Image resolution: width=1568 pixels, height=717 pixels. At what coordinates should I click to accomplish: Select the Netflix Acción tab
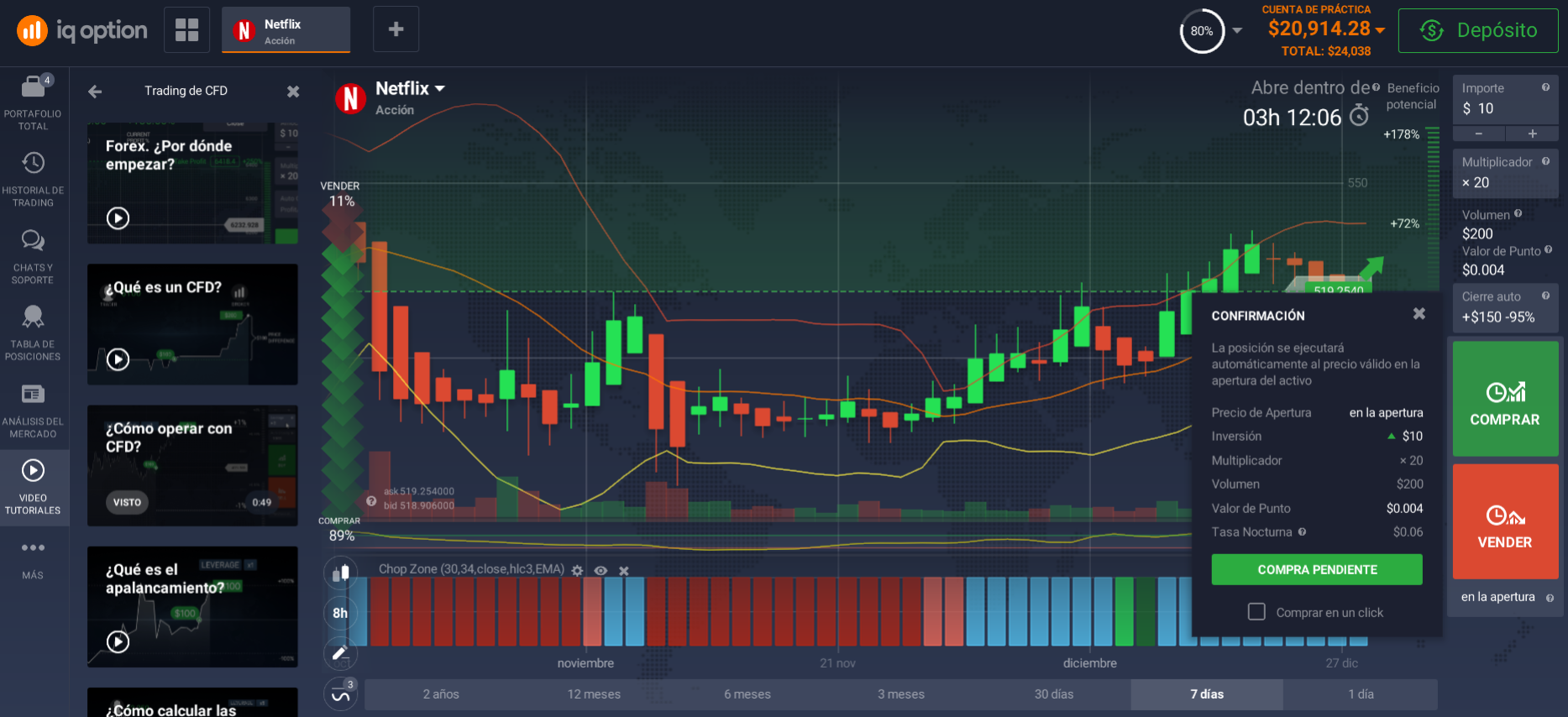[x=286, y=30]
